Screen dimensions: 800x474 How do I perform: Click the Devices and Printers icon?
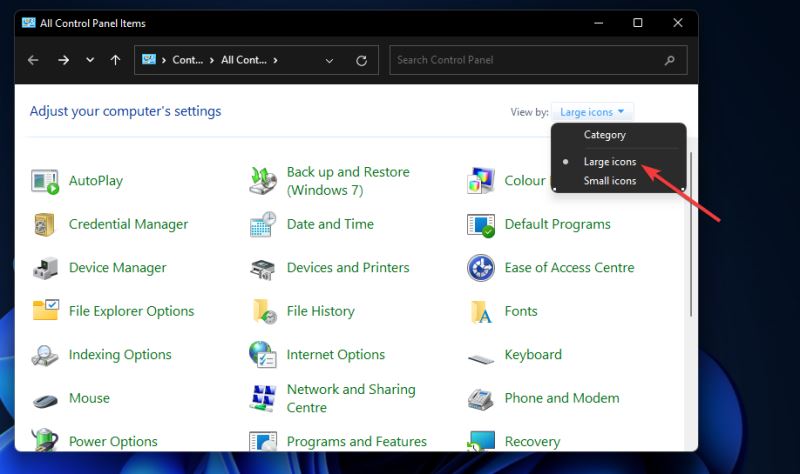pyautogui.click(x=264, y=268)
